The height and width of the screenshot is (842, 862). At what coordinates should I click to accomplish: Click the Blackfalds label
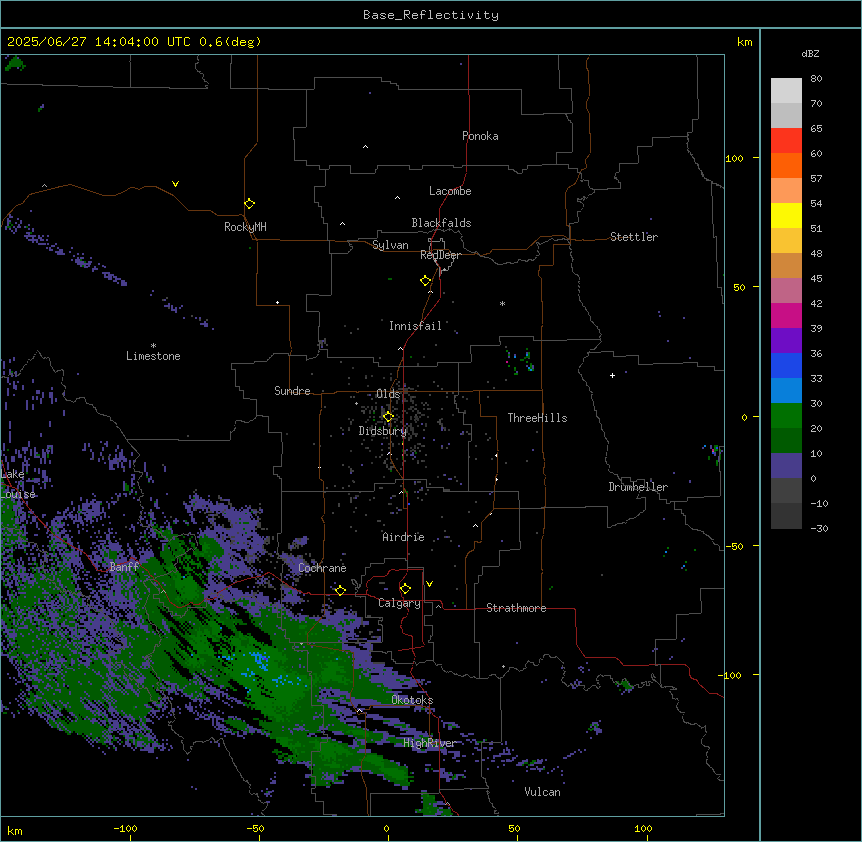click(x=441, y=223)
